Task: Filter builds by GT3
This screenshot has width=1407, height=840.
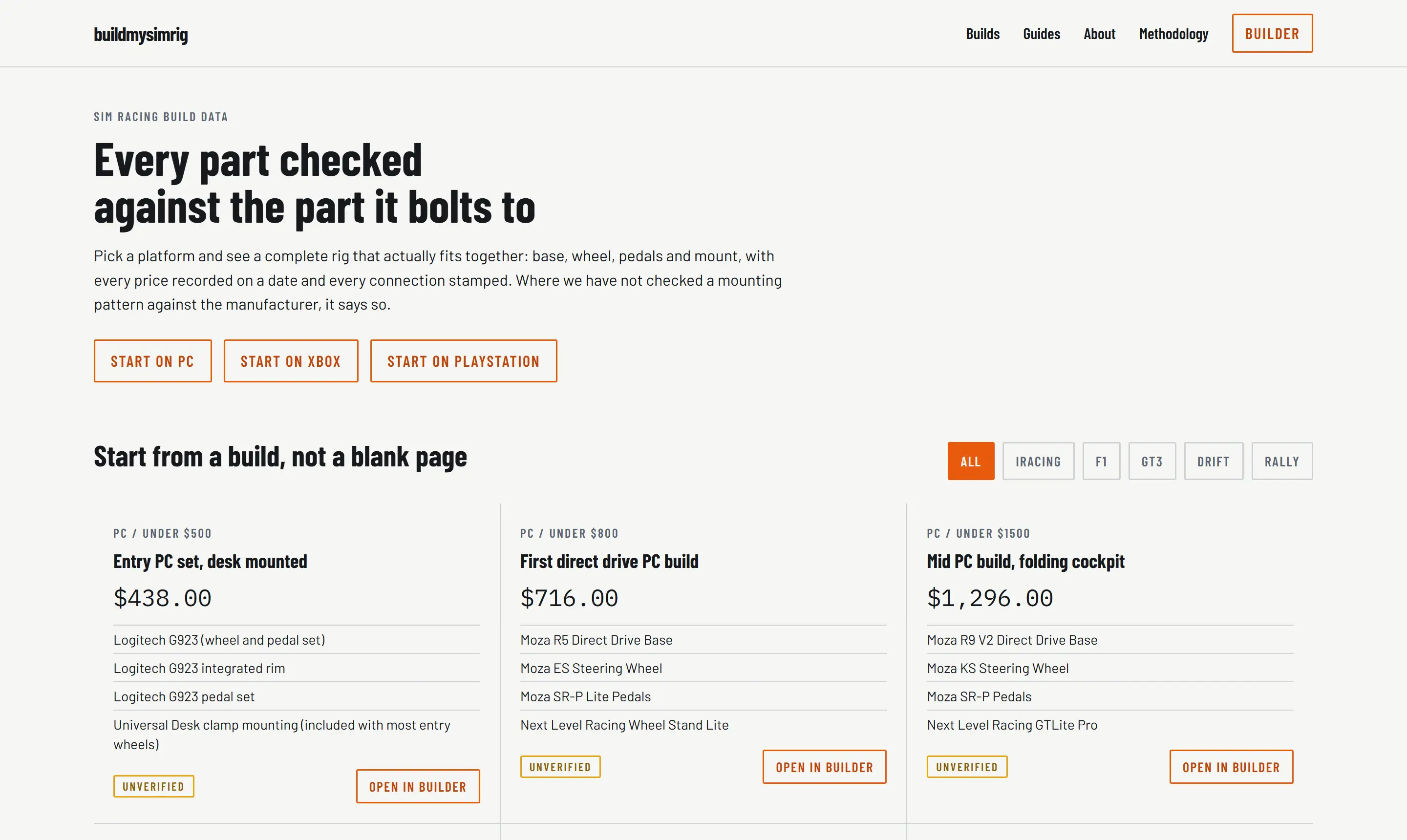Action: point(1151,462)
